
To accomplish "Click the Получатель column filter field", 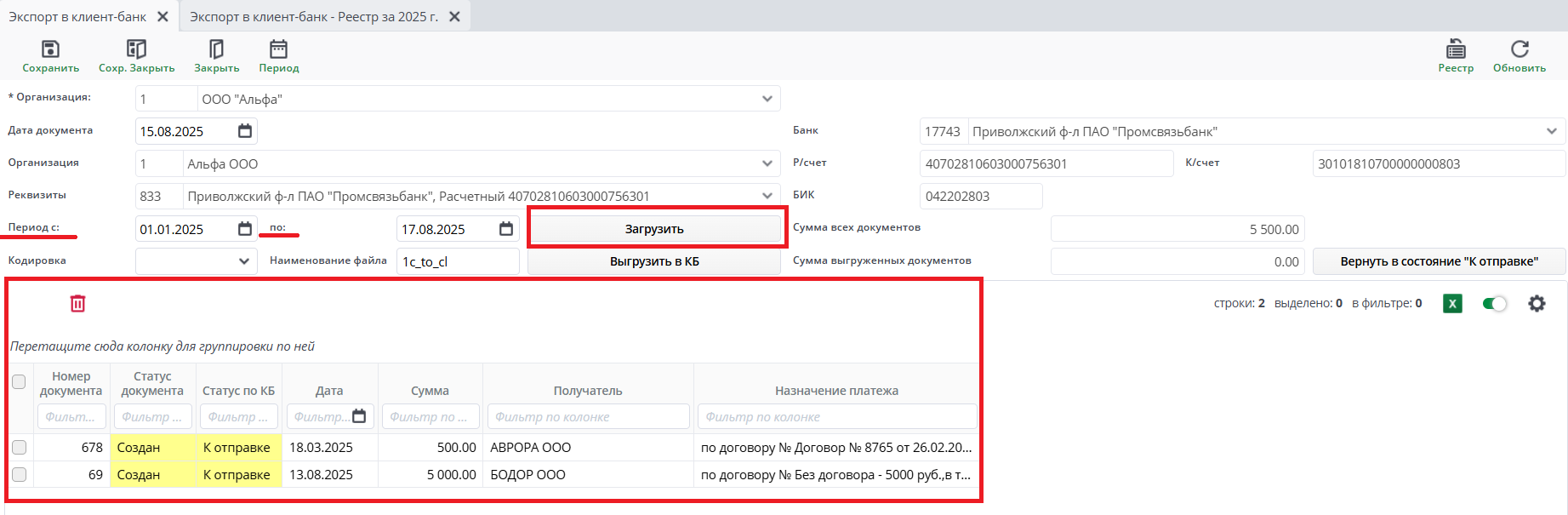I will coord(588,417).
